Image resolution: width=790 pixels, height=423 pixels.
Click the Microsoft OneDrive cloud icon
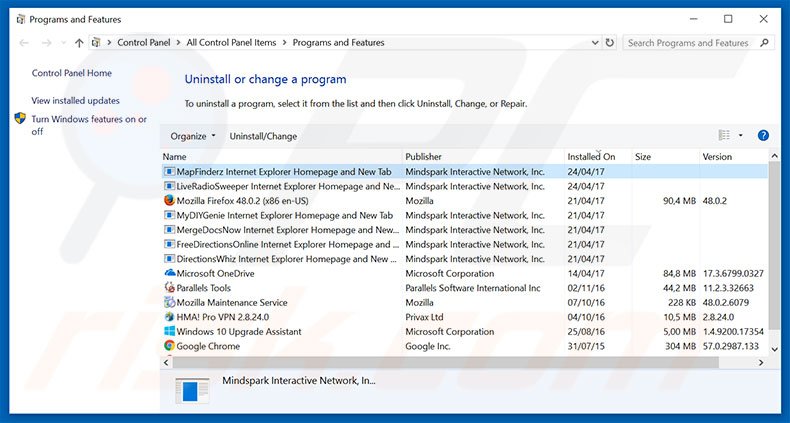click(170, 273)
